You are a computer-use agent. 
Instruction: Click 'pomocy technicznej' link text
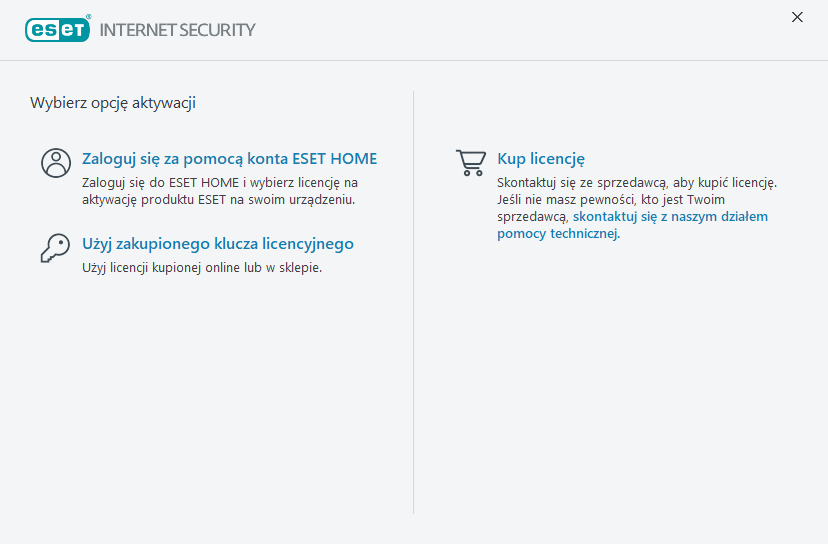(x=557, y=233)
